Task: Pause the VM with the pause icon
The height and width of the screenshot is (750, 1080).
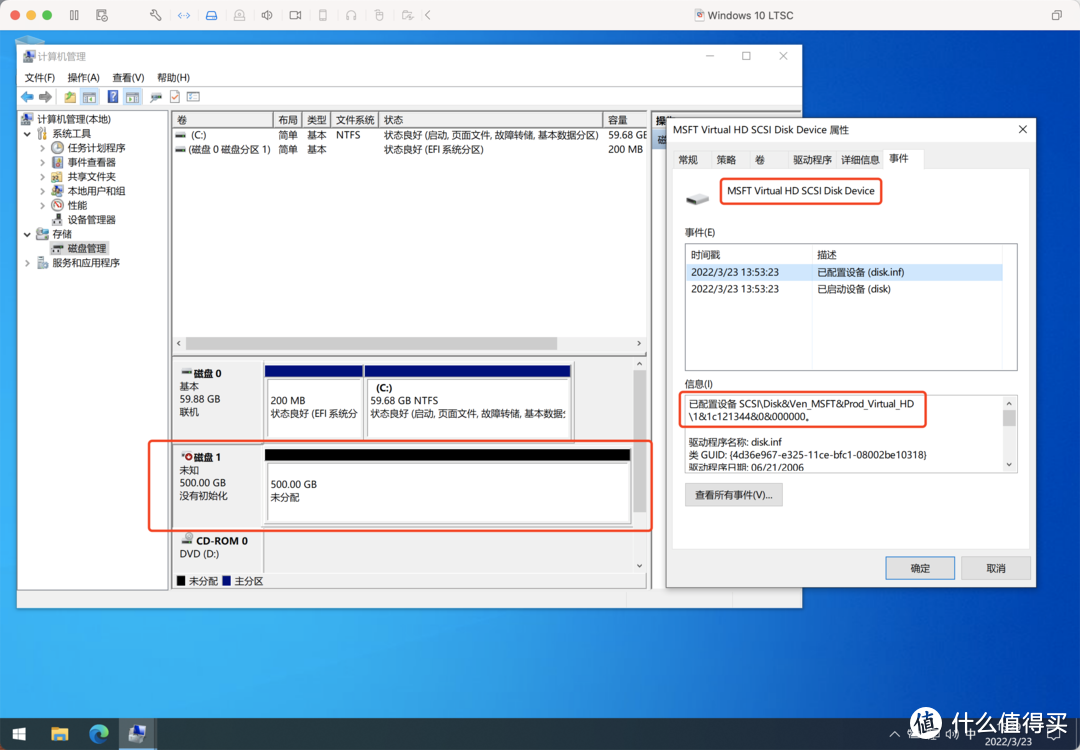Action: point(74,15)
